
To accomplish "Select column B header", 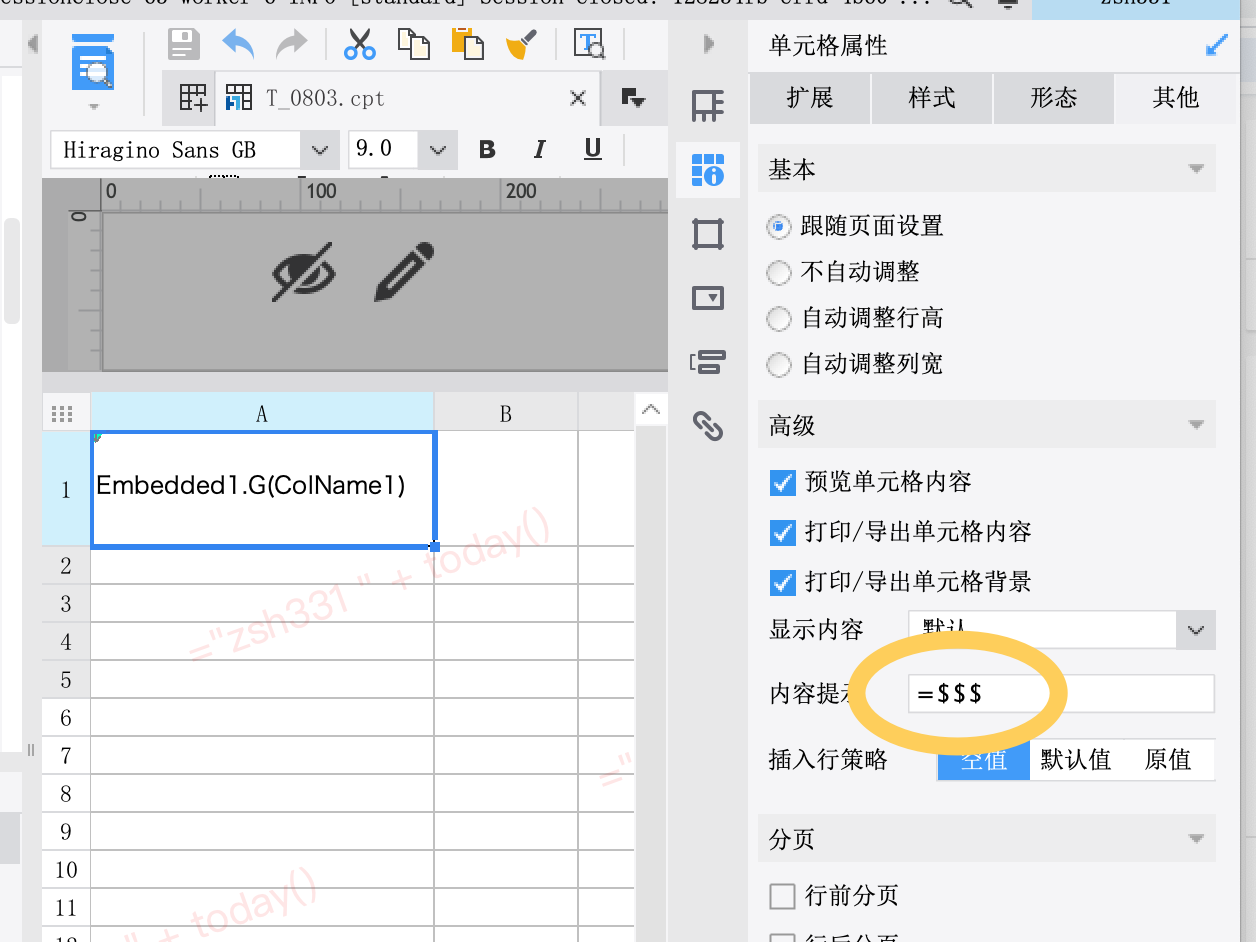I will point(506,412).
